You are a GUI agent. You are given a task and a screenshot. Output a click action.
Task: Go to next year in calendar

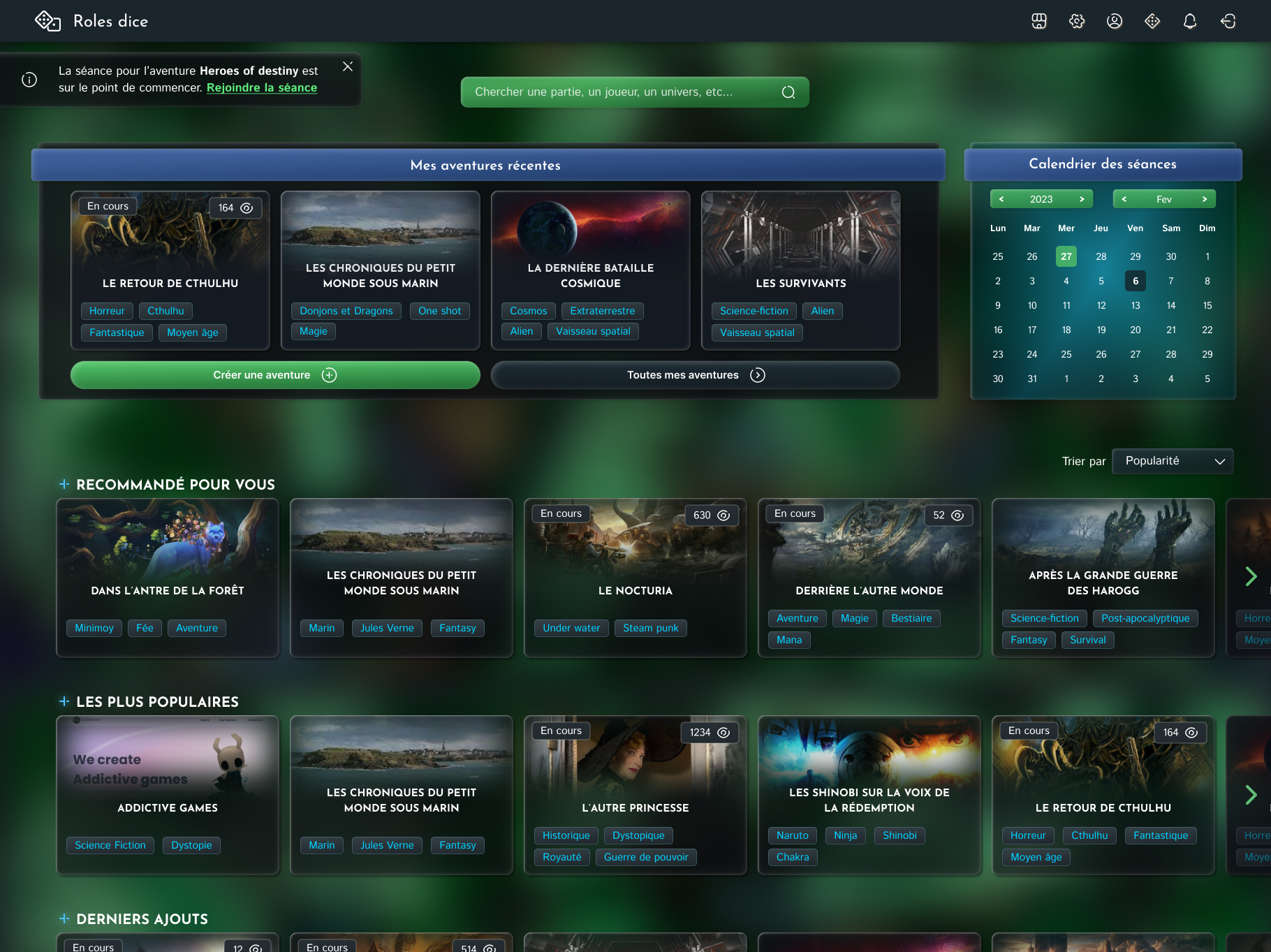pyautogui.click(x=1082, y=199)
